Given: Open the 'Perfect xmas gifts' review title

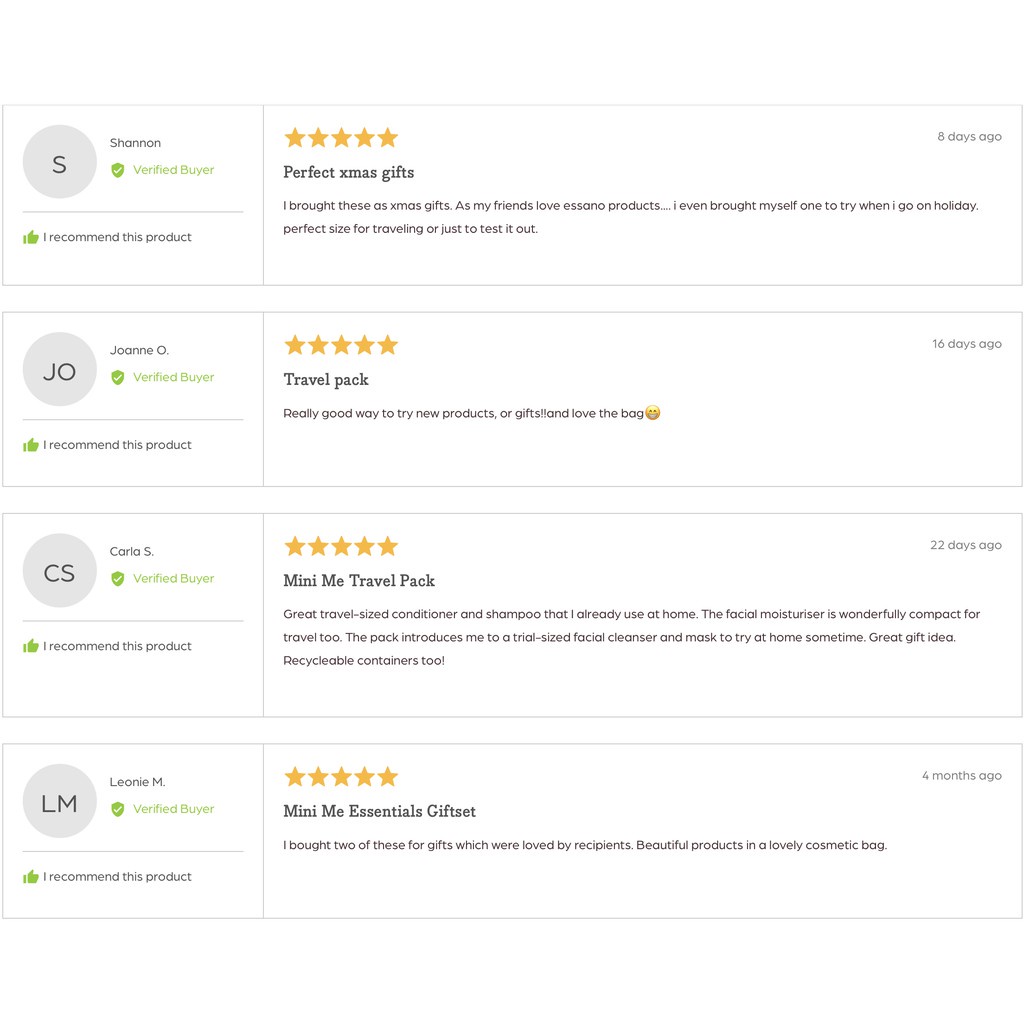Looking at the screenshot, I should coord(349,172).
